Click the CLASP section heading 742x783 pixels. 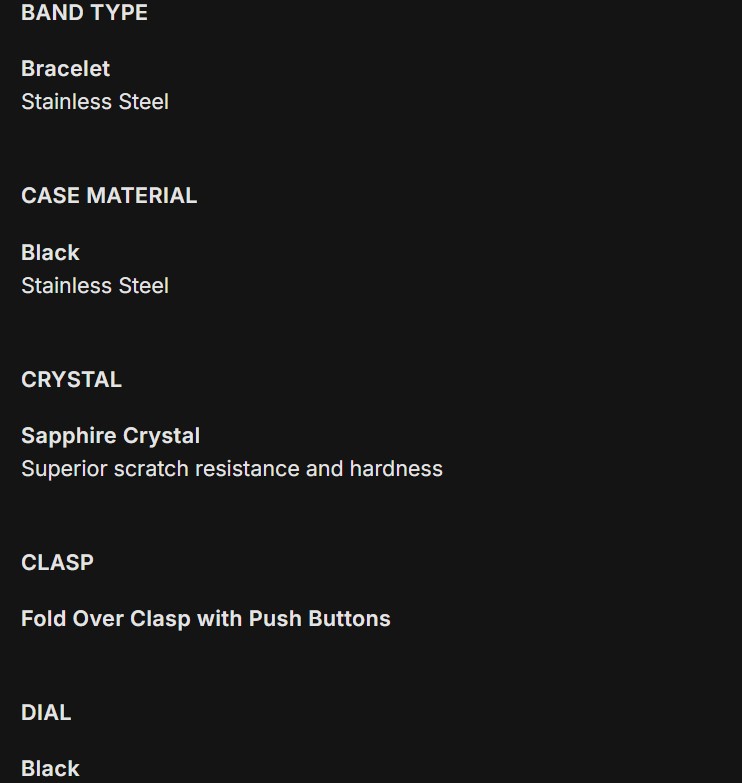(57, 563)
